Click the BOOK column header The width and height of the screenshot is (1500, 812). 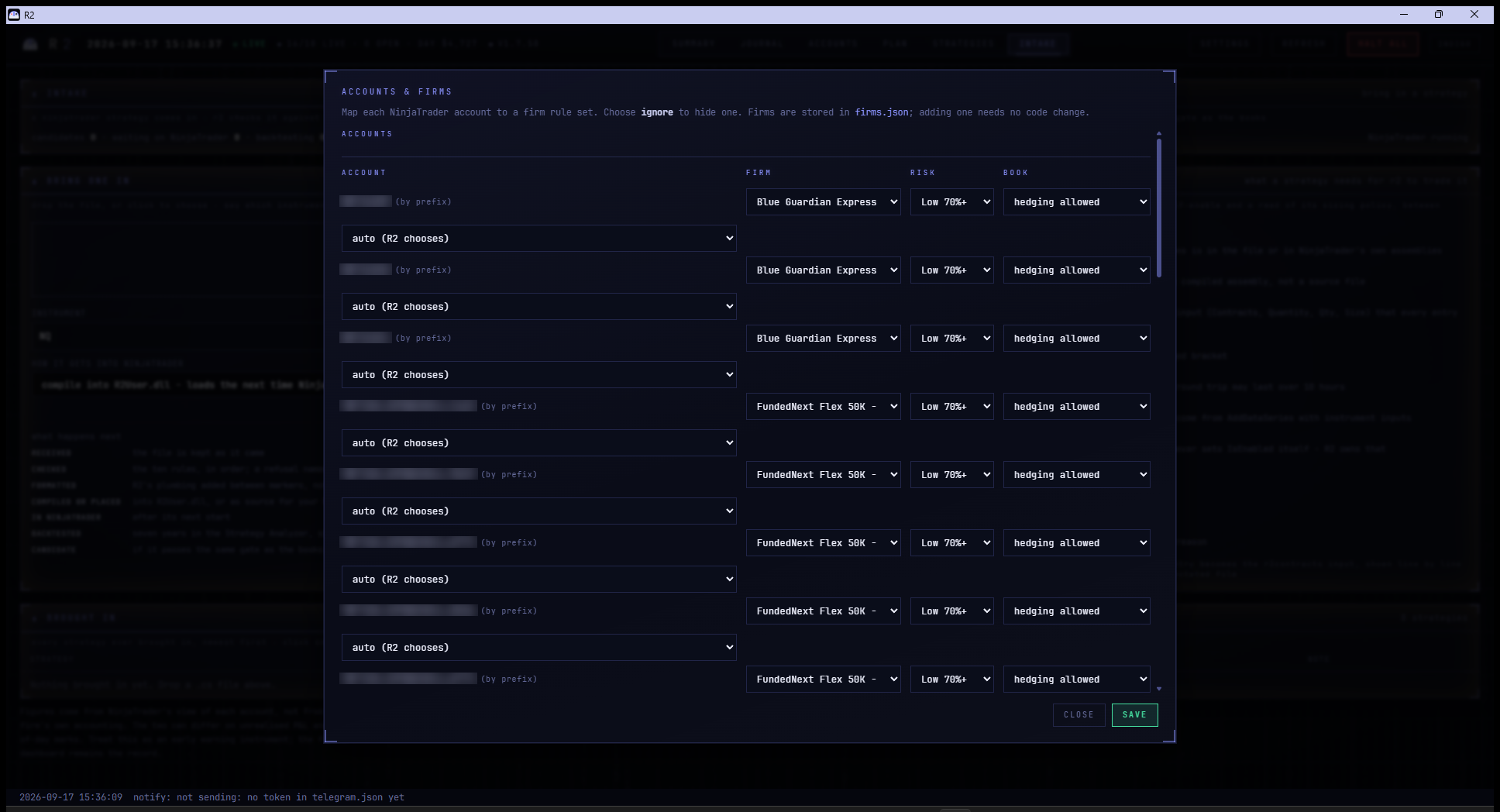pos(1016,172)
